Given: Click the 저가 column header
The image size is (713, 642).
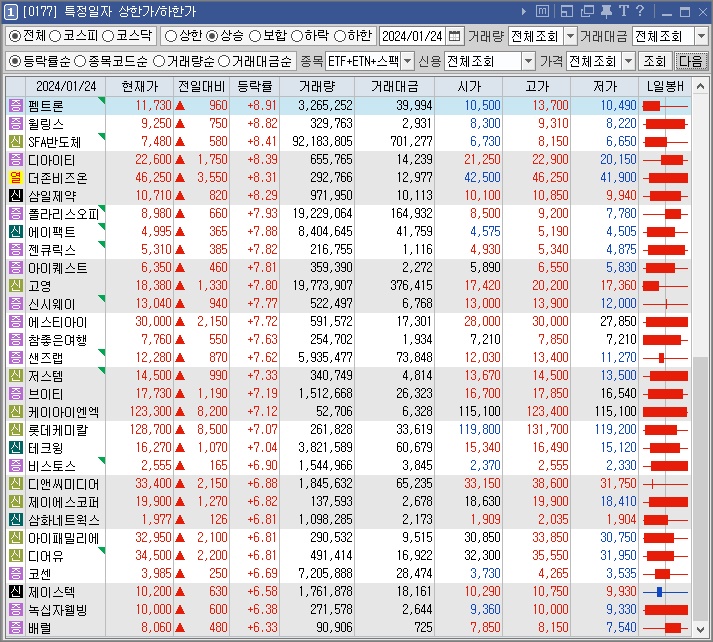Looking at the screenshot, I should pyautogui.click(x=604, y=86).
